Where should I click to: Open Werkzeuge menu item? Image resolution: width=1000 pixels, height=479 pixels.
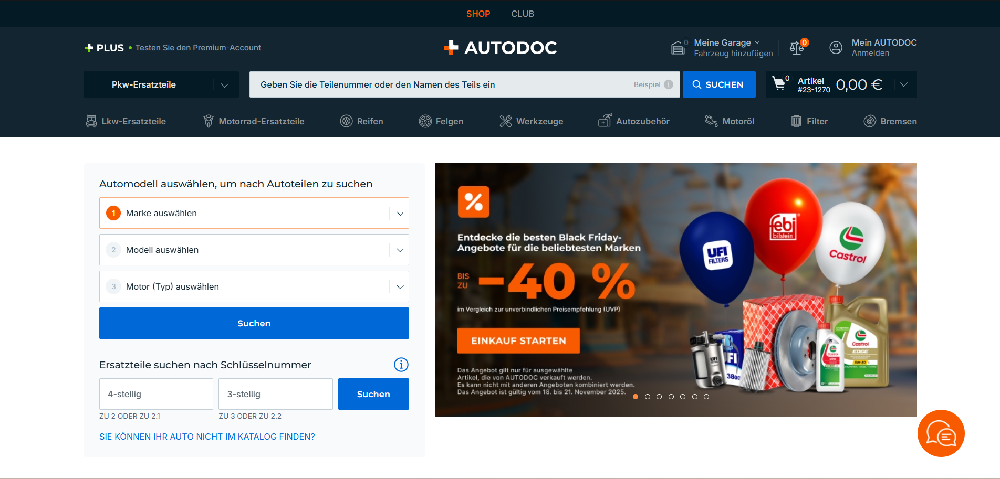(x=531, y=121)
